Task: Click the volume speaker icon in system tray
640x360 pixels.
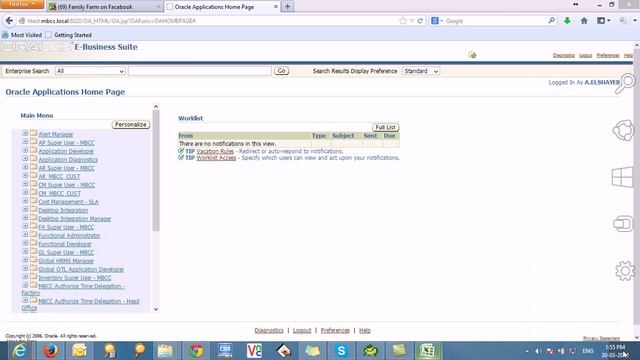Action: [x=538, y=351]
